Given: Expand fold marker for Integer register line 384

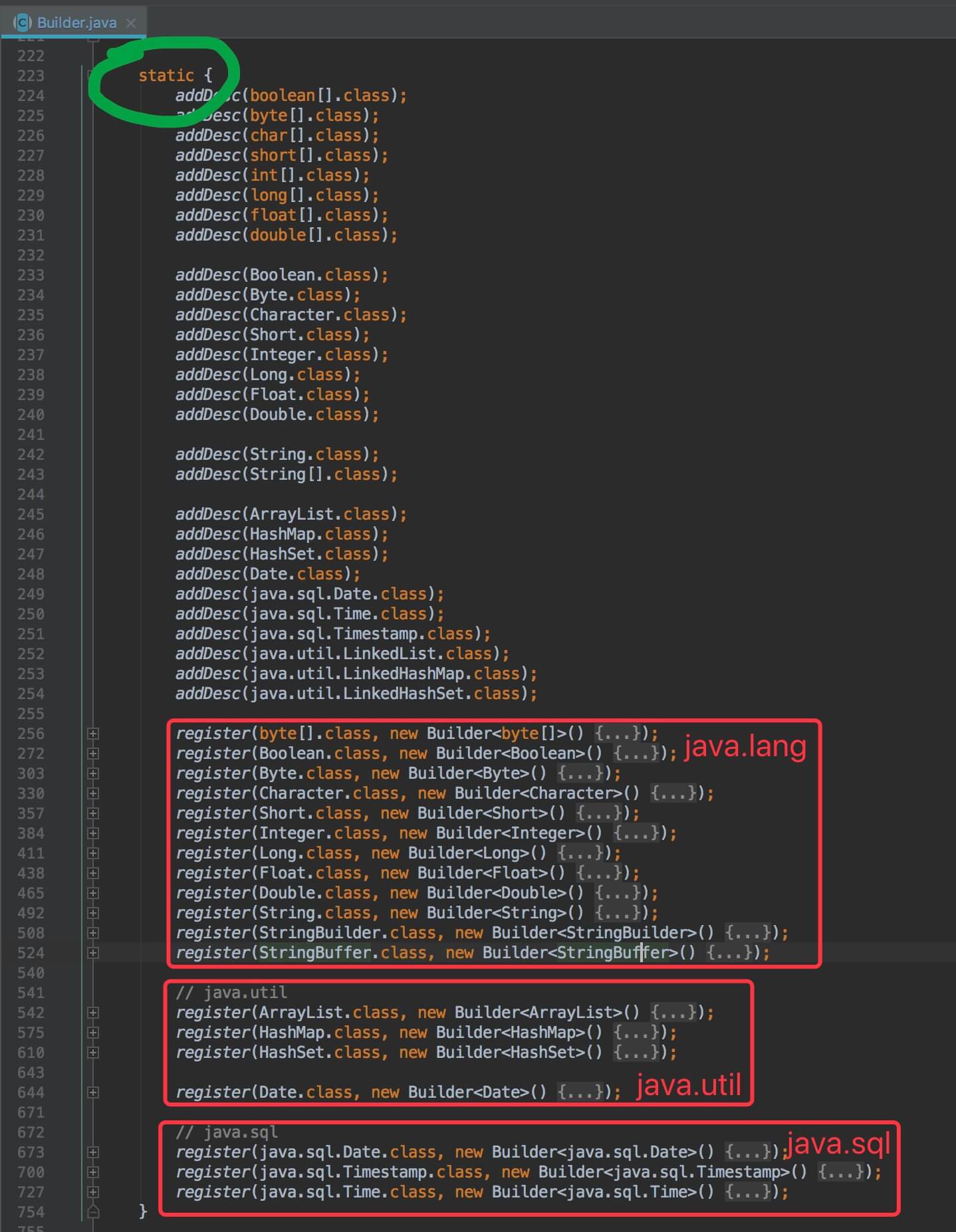Looking at the screenshot, I should (93, 833).
